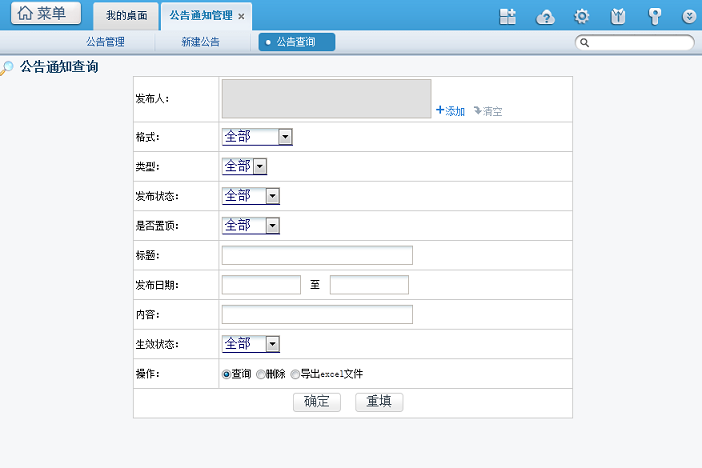Image resolution: width=702 pixels, height=468 pixels.
Task: Click the key icon in header
Action: [654, 16]
